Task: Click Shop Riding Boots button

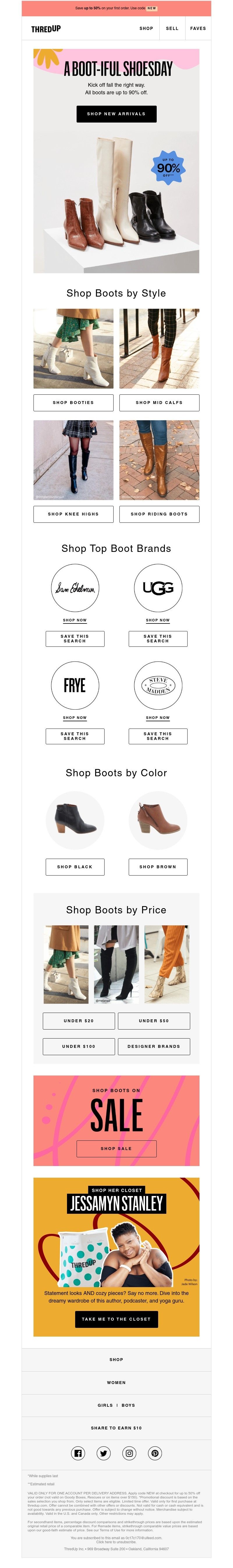Action: click(x=159, y=514)
